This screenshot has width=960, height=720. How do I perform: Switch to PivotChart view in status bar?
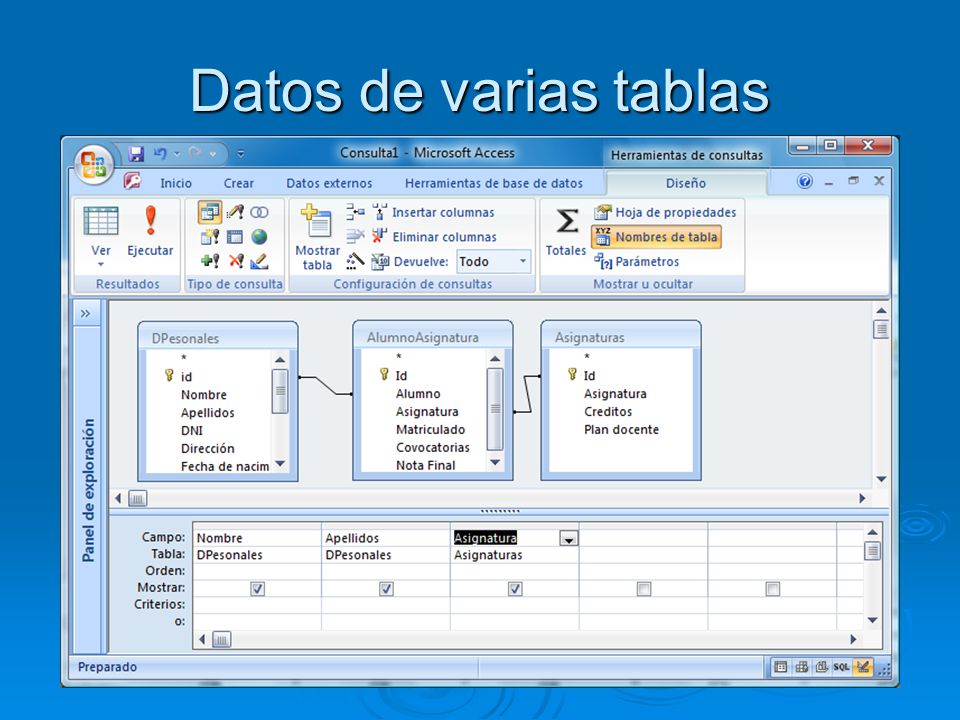821,667
